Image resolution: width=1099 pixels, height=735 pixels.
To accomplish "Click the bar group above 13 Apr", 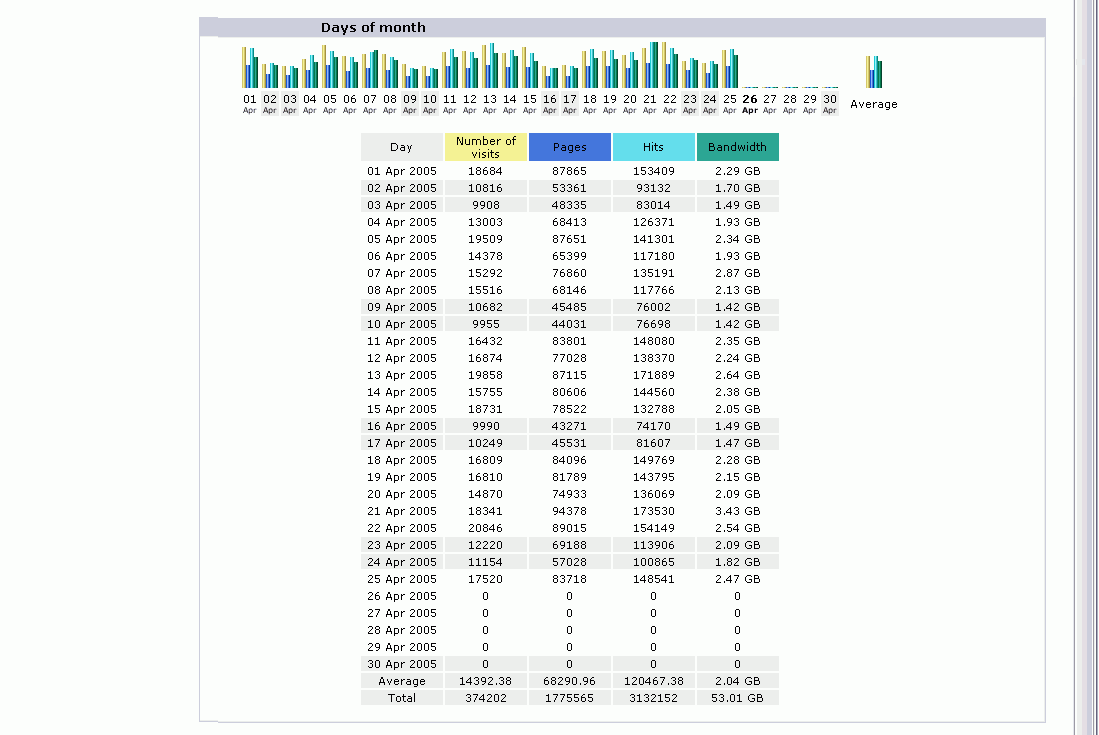I will (490, 67).
